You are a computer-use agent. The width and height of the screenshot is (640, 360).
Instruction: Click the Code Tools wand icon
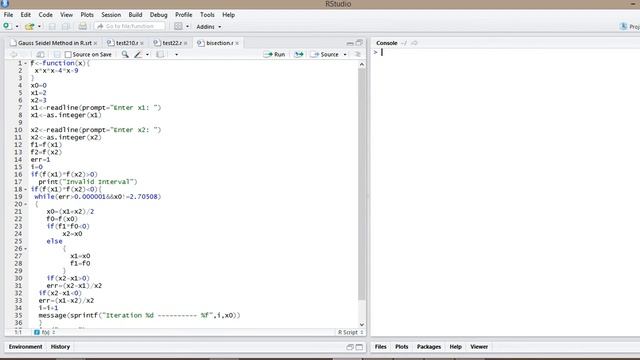point(138,54)
